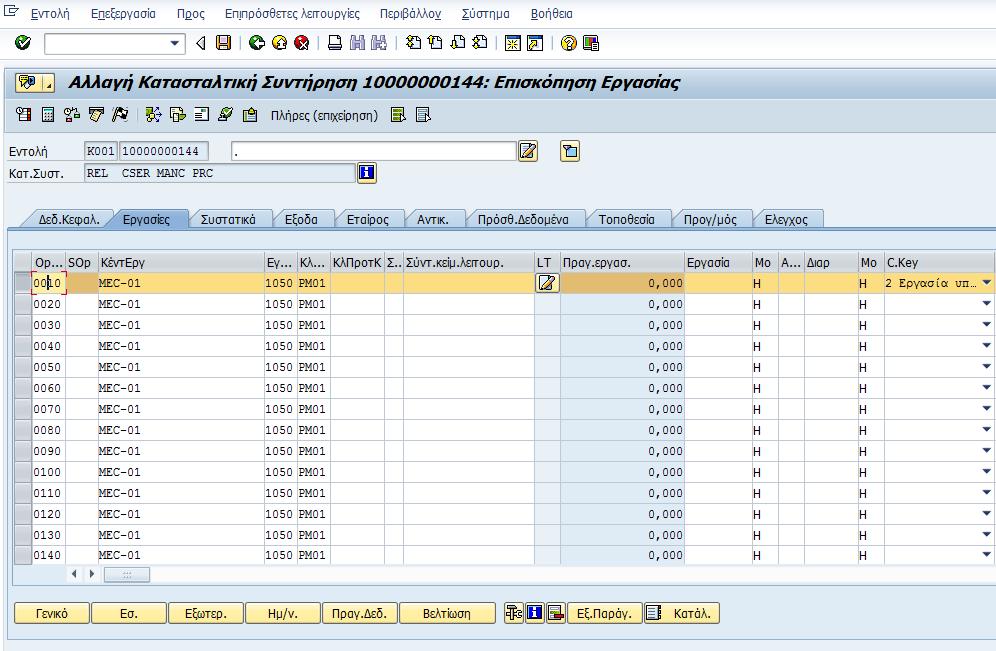Go to next page icon

[457, 43]
